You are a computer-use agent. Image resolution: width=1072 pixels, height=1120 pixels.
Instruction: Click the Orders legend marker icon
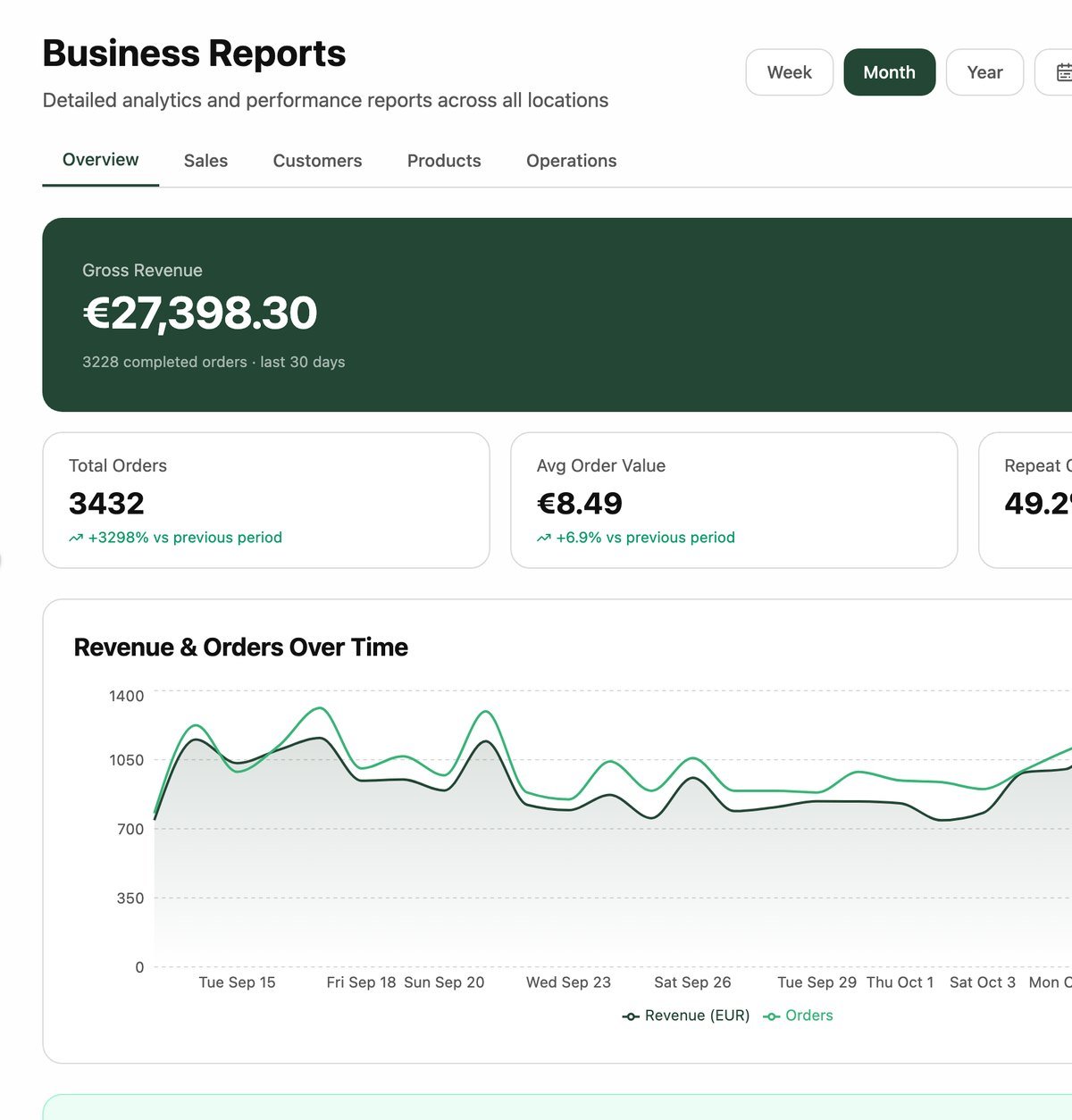[x=771, y=1016]
